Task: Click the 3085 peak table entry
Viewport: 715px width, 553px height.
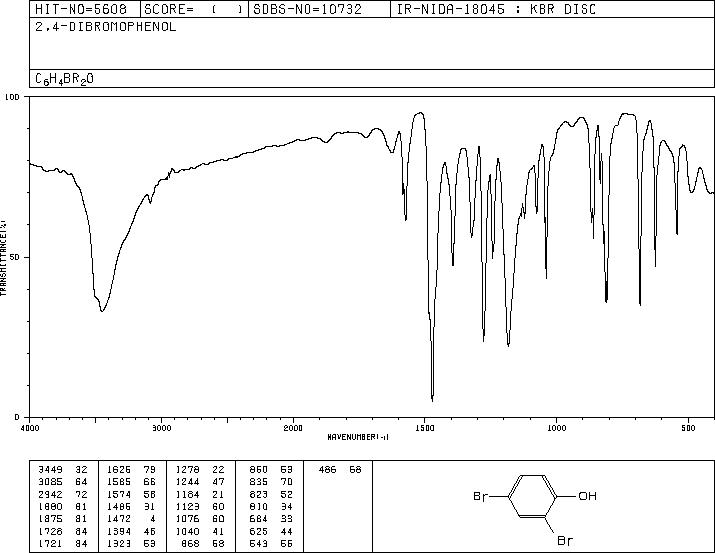Action: 63,482
